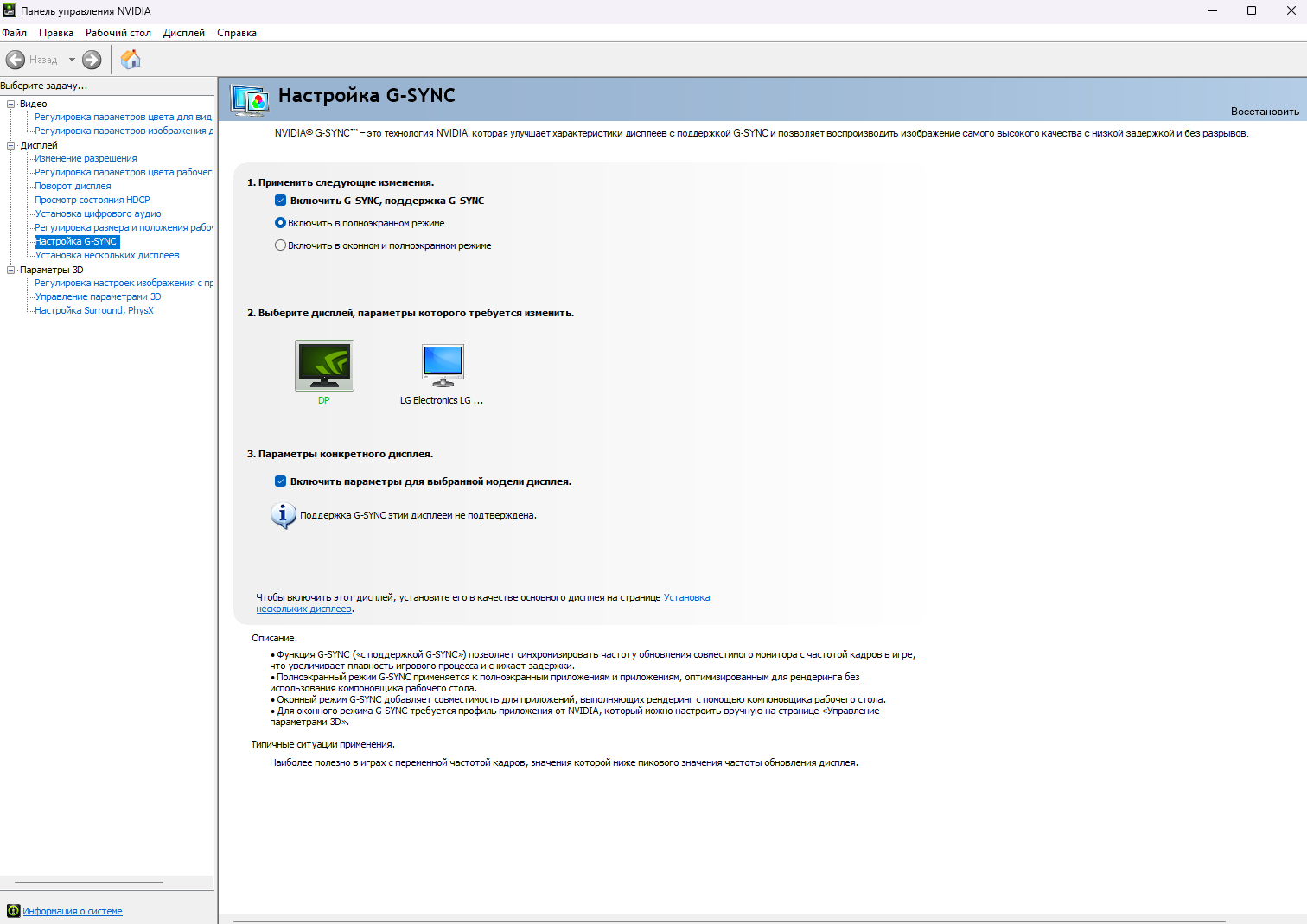Click the Back arrow toolbar icon

16,60
